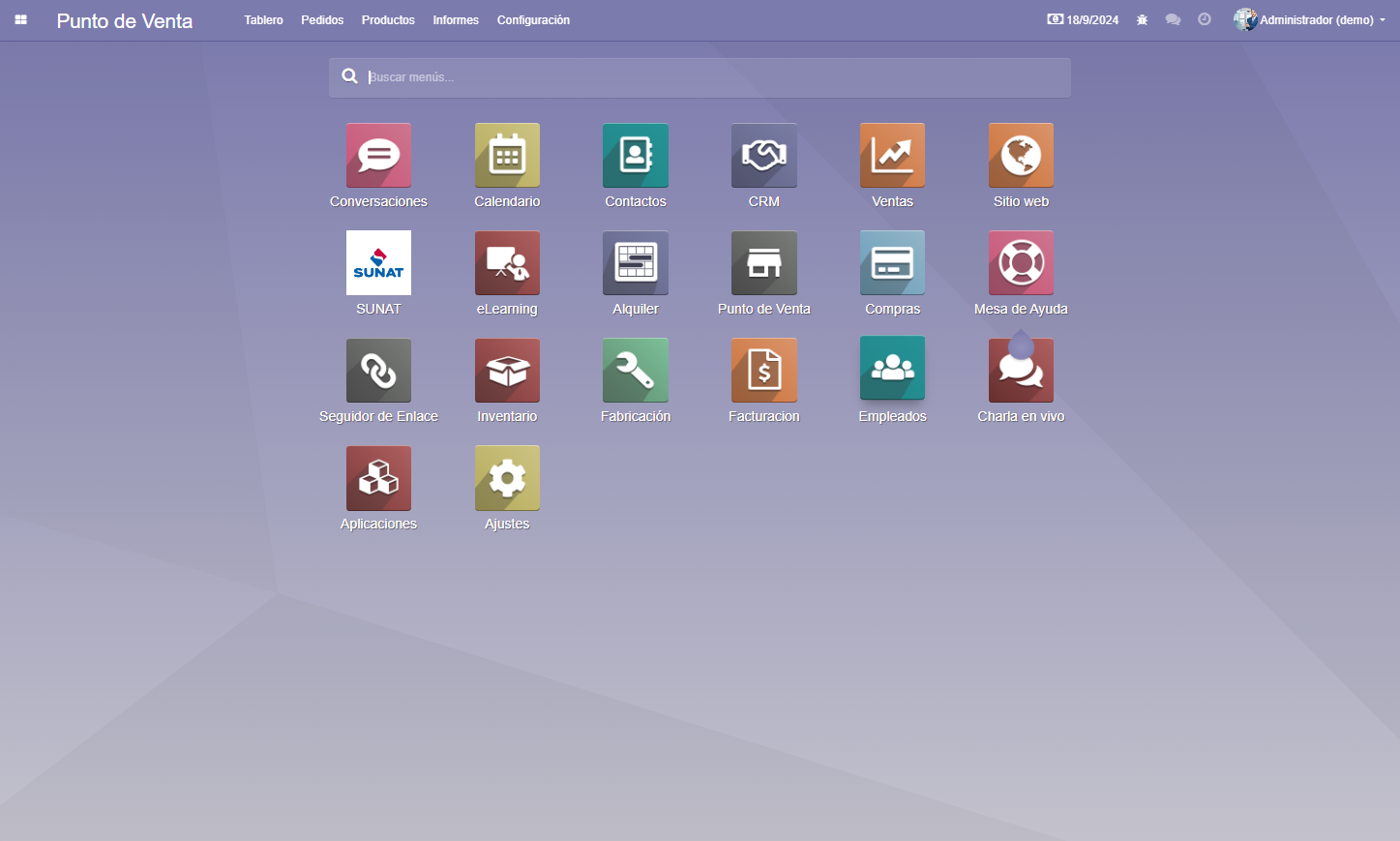
Task: Open the Productos menu
Action: tap(388, 20)
